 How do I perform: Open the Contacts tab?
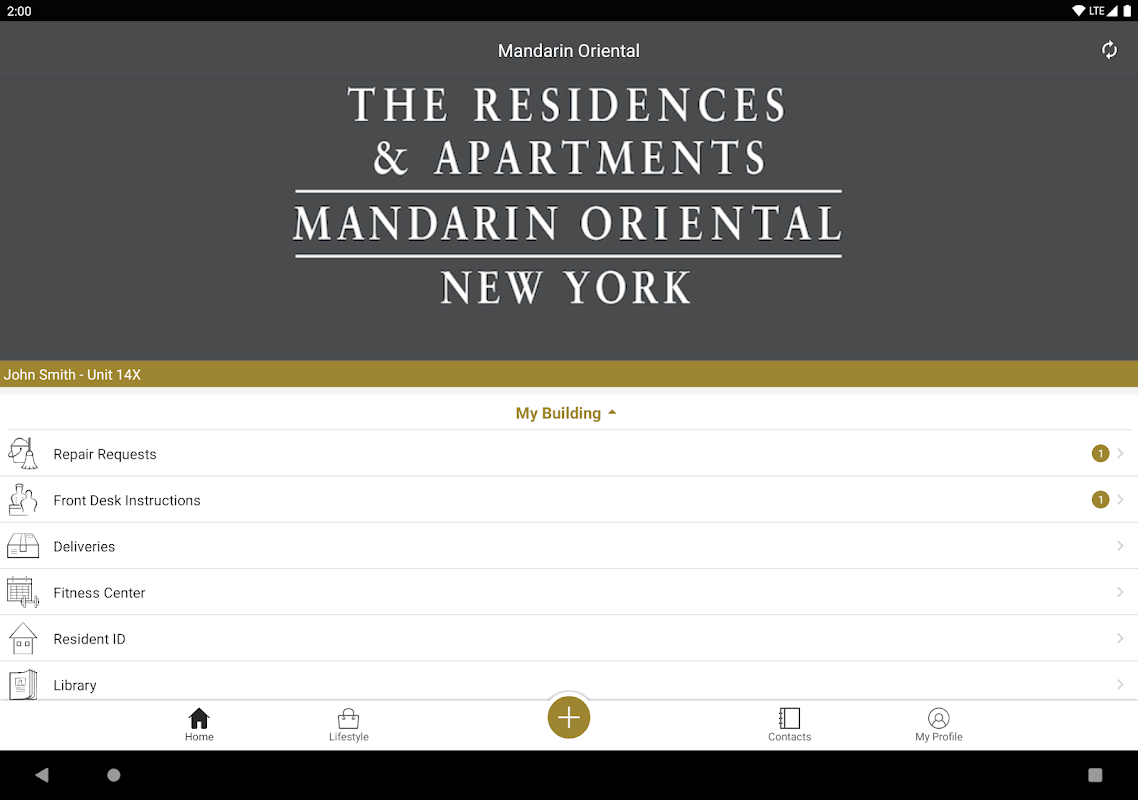pyautogui.click(x=789, y=725)
